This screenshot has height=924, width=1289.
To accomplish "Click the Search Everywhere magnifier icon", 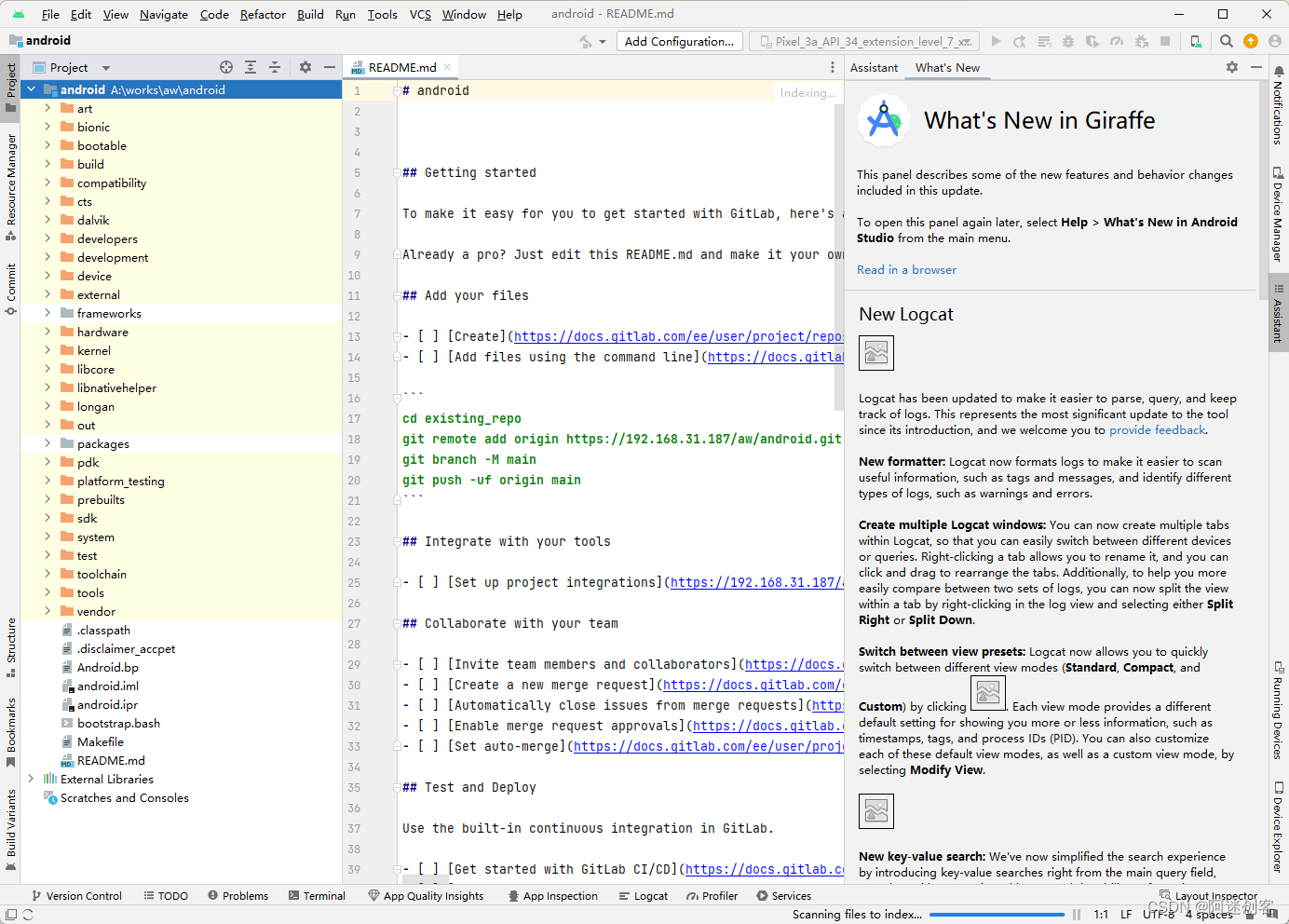I will (1227, 41).
